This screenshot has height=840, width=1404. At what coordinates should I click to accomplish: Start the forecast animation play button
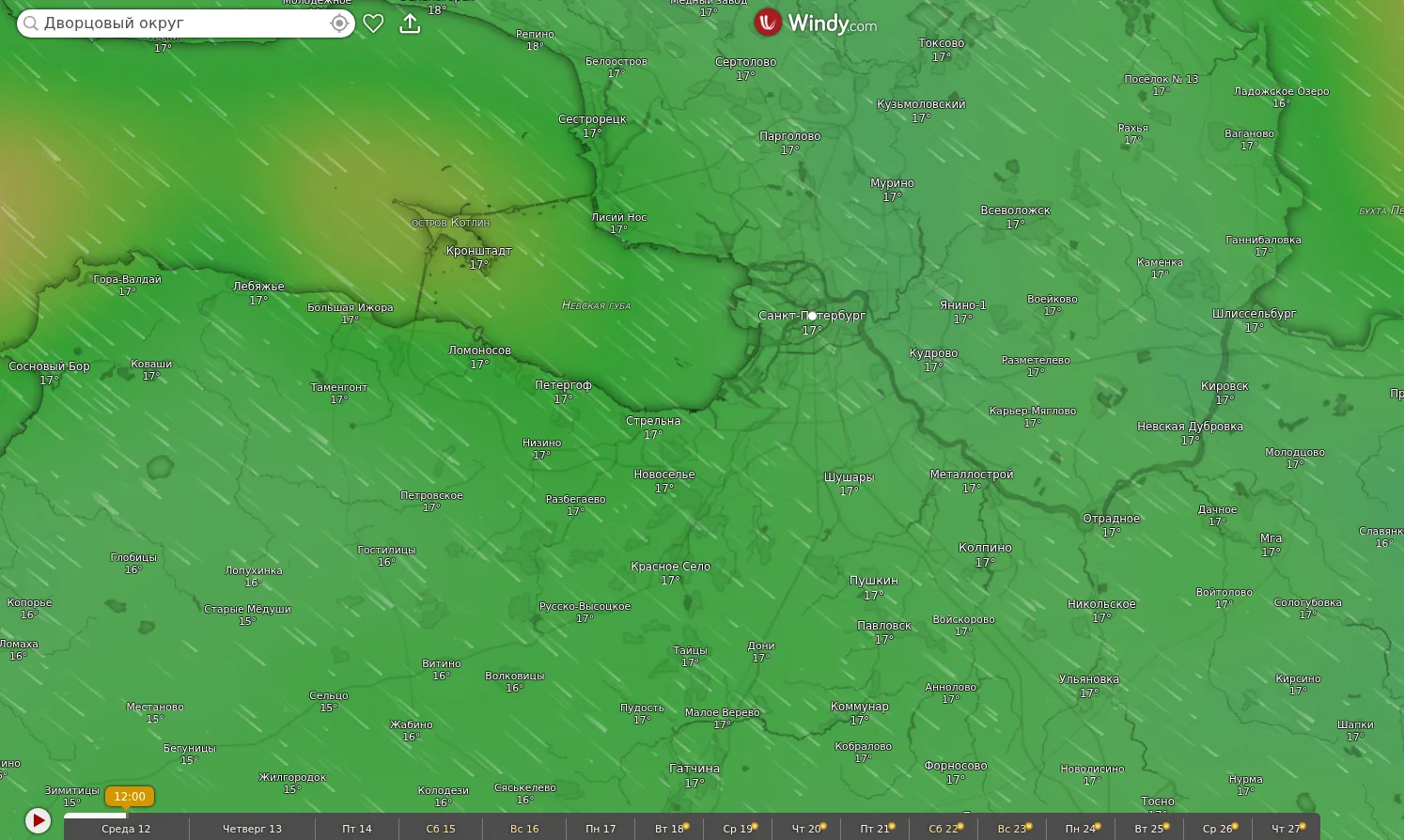[38, 820]
